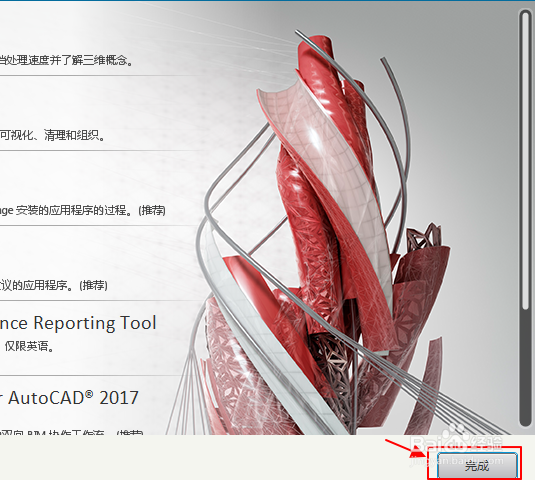
Task: Click the vertical scrollbar thumb
Action: point(526,161)
